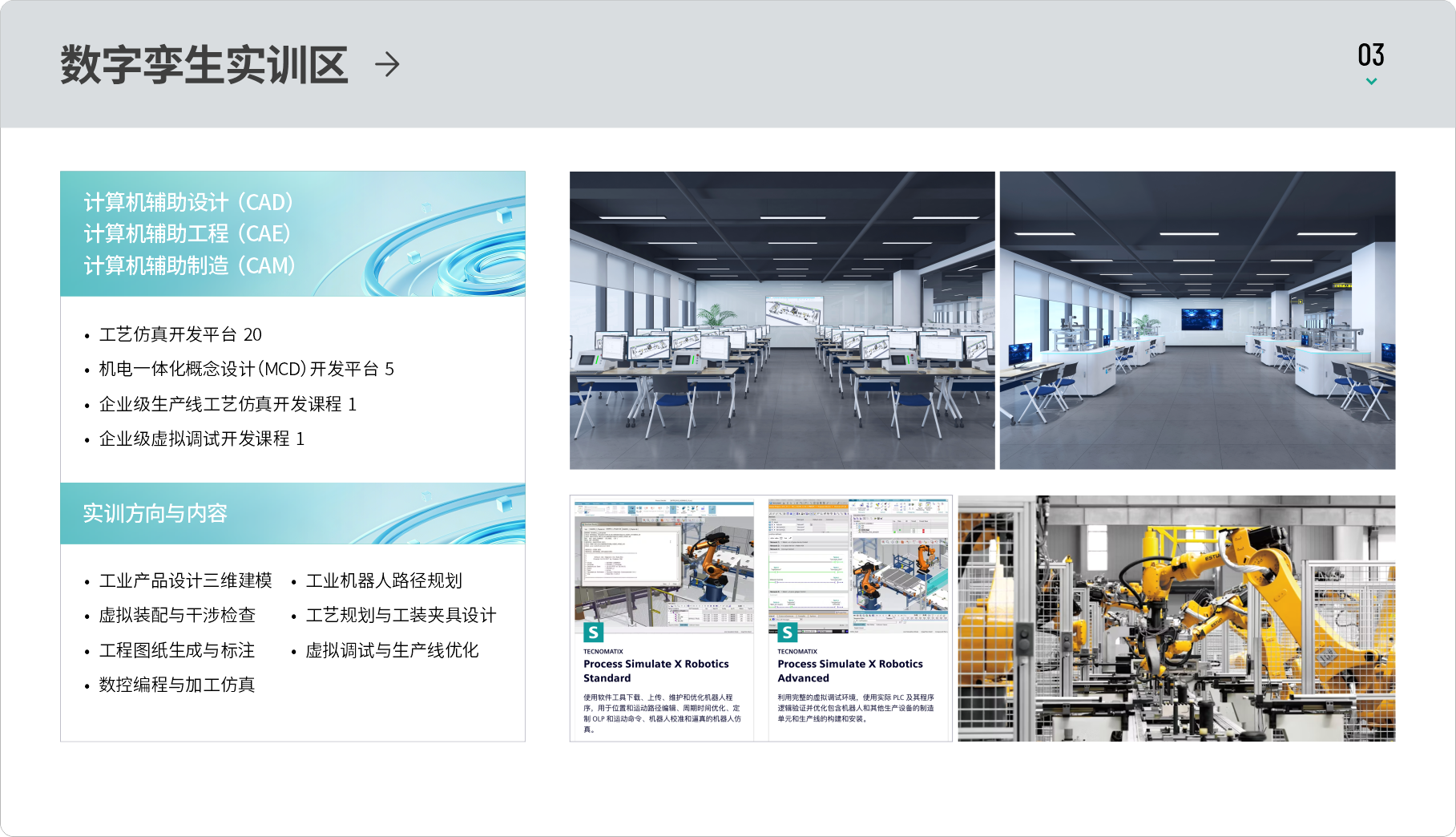Click the 机电一体化概念设计 (MCD) 开发平台 item
The height and width of the screenshot is (837, 1456).
pyautogui.click(x=246, y=369)
